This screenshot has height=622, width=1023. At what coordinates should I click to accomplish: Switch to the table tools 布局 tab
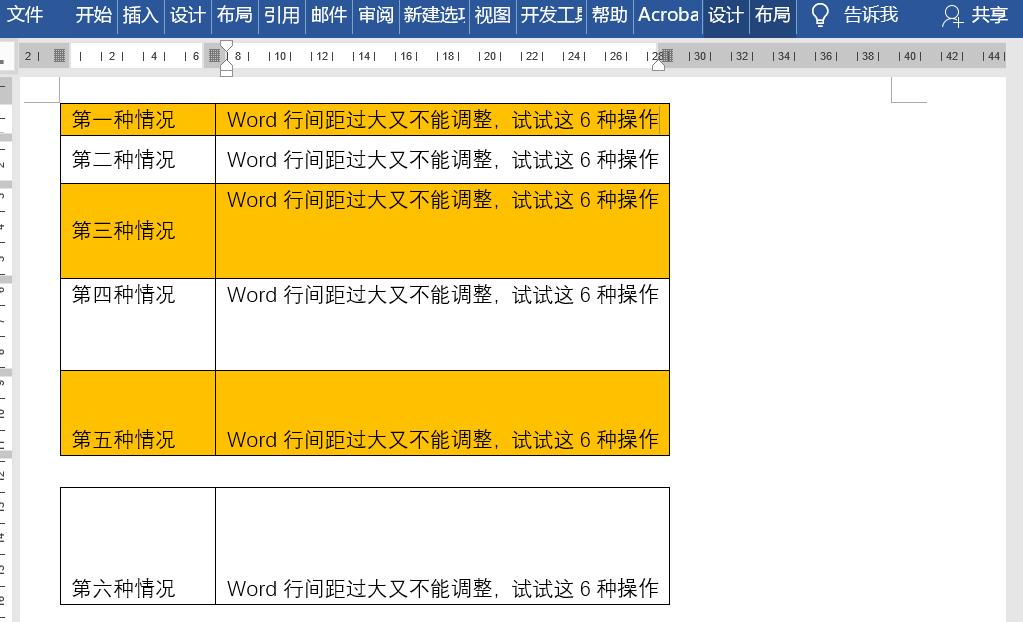point(772,16)
